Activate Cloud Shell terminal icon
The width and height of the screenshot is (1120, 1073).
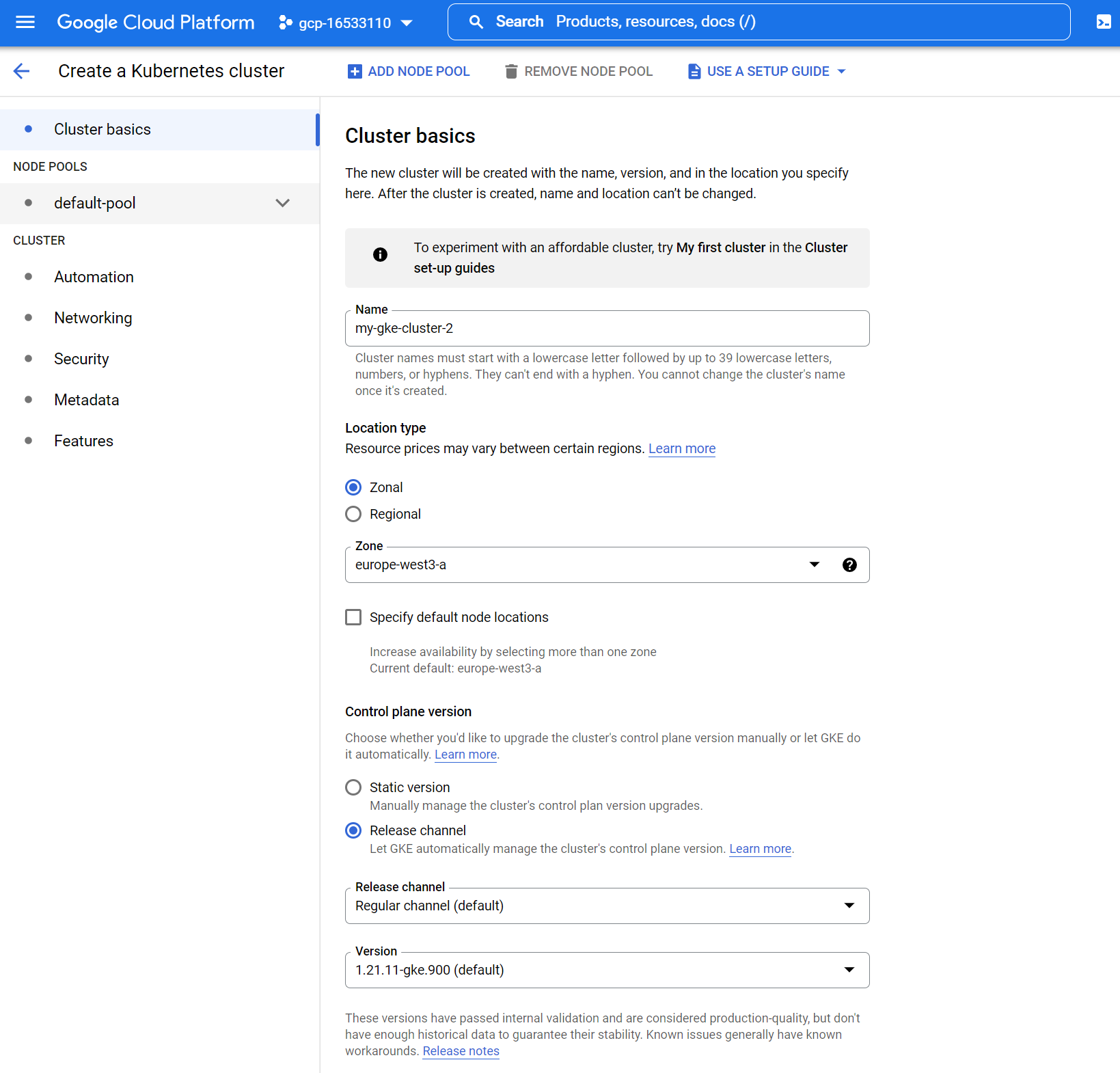[x=1103, y=22]
